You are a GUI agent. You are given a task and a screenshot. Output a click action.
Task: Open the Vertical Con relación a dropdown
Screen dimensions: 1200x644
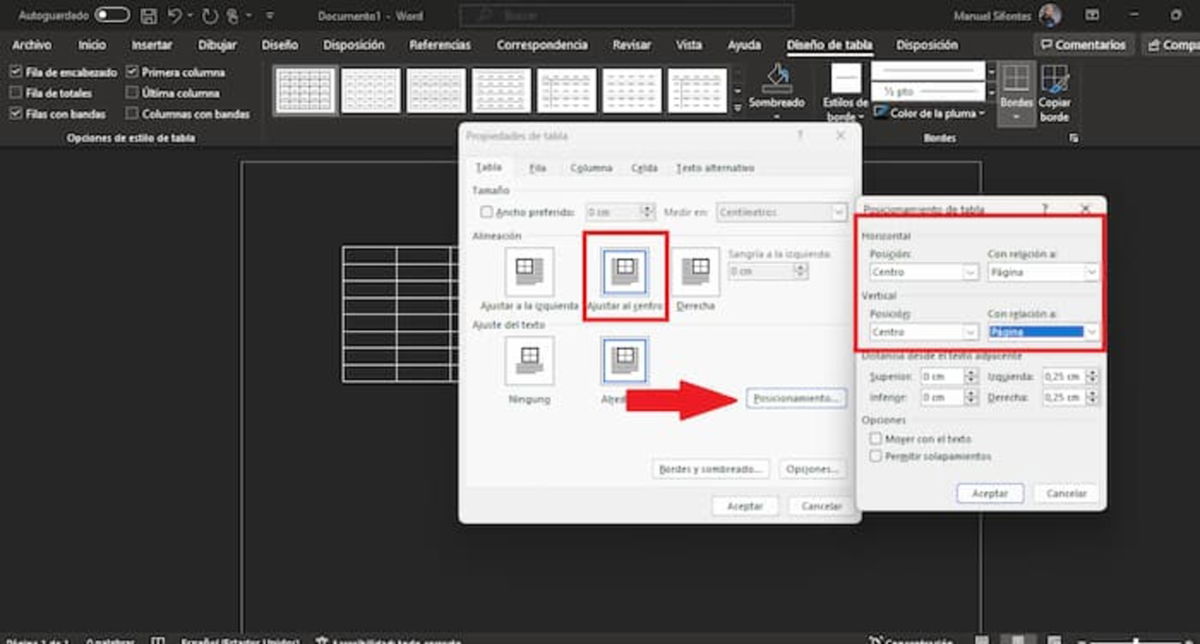click(x=1043, y=330)
